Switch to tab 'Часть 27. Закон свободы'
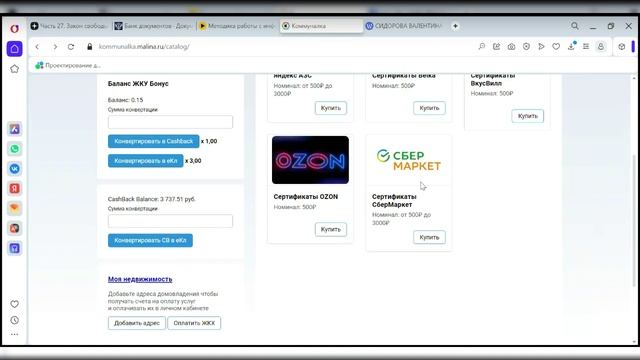640x360 pixels. coord(69,26)
